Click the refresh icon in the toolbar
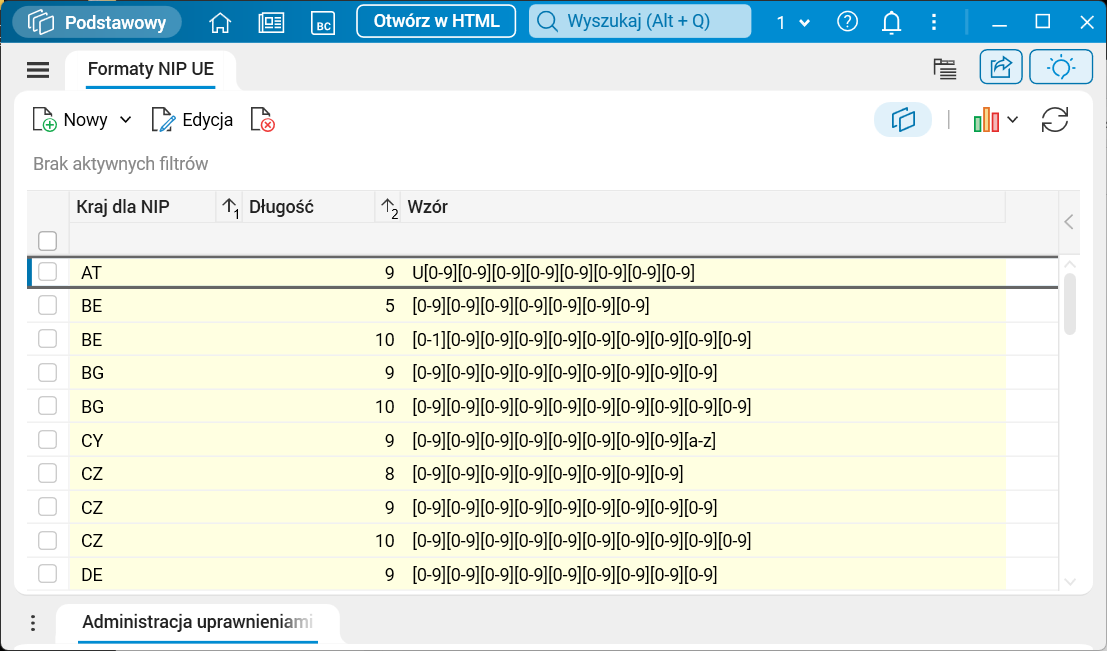The image size is (1107, 651). coord(1055,120)
